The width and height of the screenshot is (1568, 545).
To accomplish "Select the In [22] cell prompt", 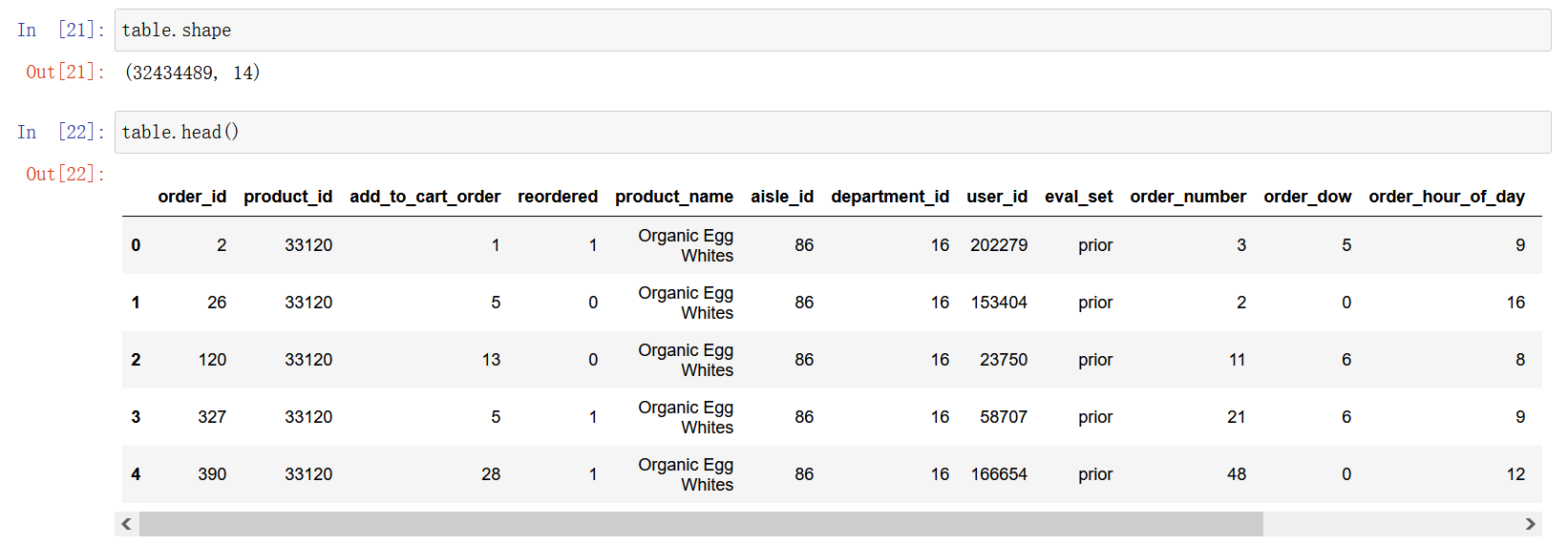I will point(60,133).
